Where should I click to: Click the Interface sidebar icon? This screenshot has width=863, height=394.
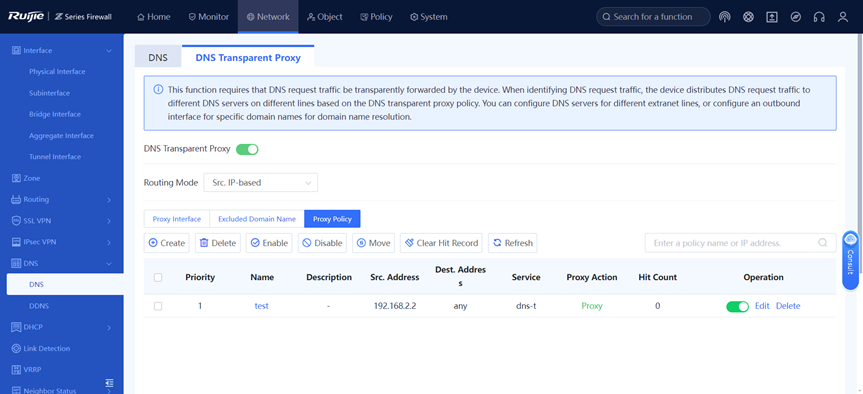(x=16, y=51)
